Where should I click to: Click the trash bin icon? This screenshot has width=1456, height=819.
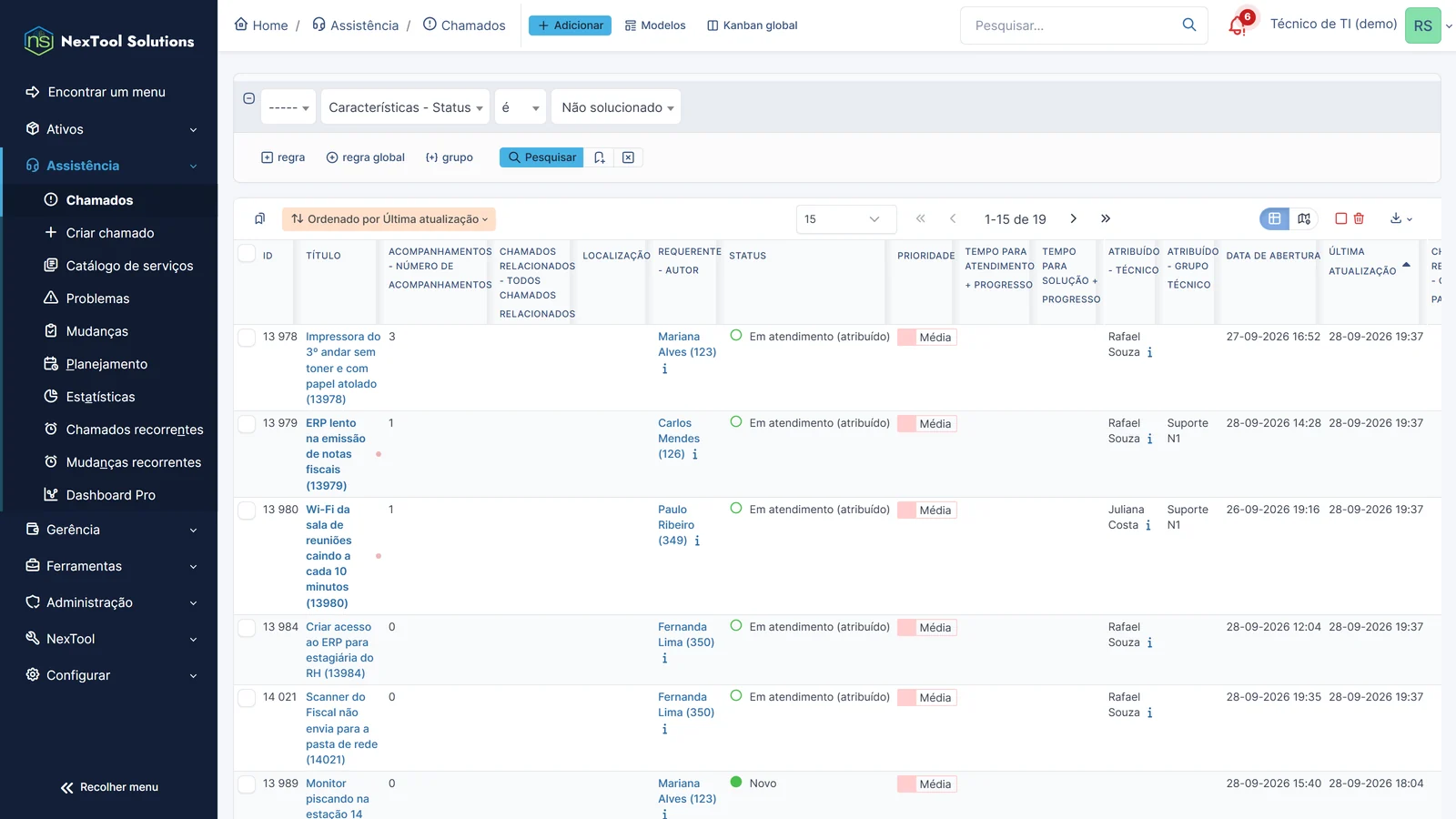pos(1359,218)
